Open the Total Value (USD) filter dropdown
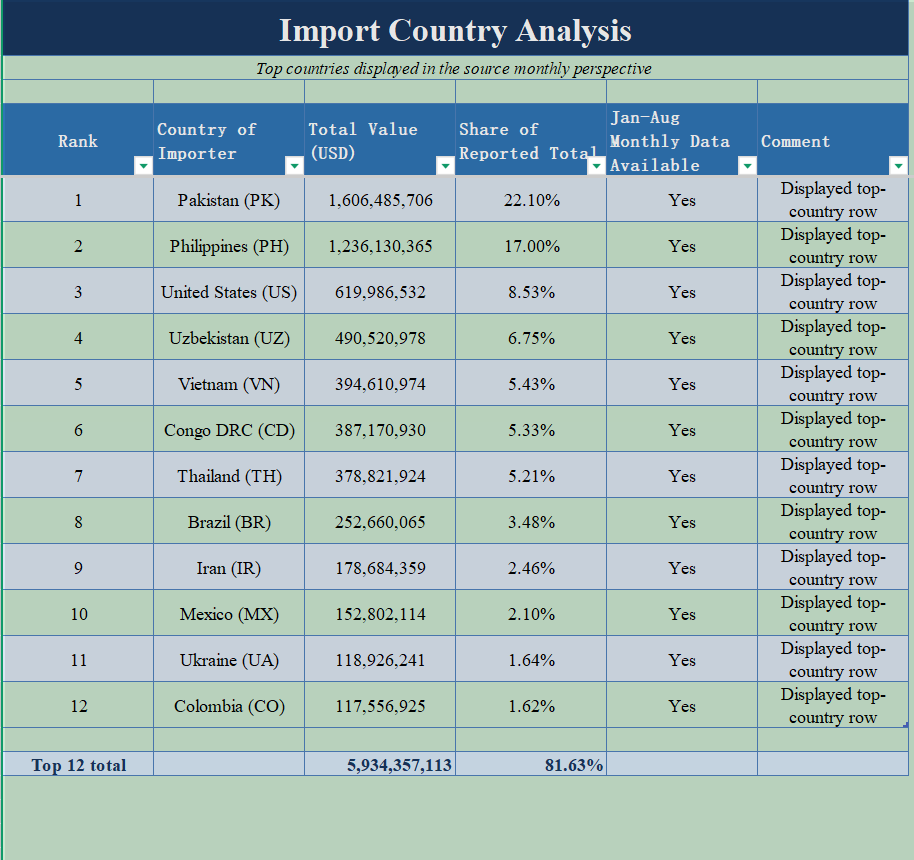 click(445, 166)
